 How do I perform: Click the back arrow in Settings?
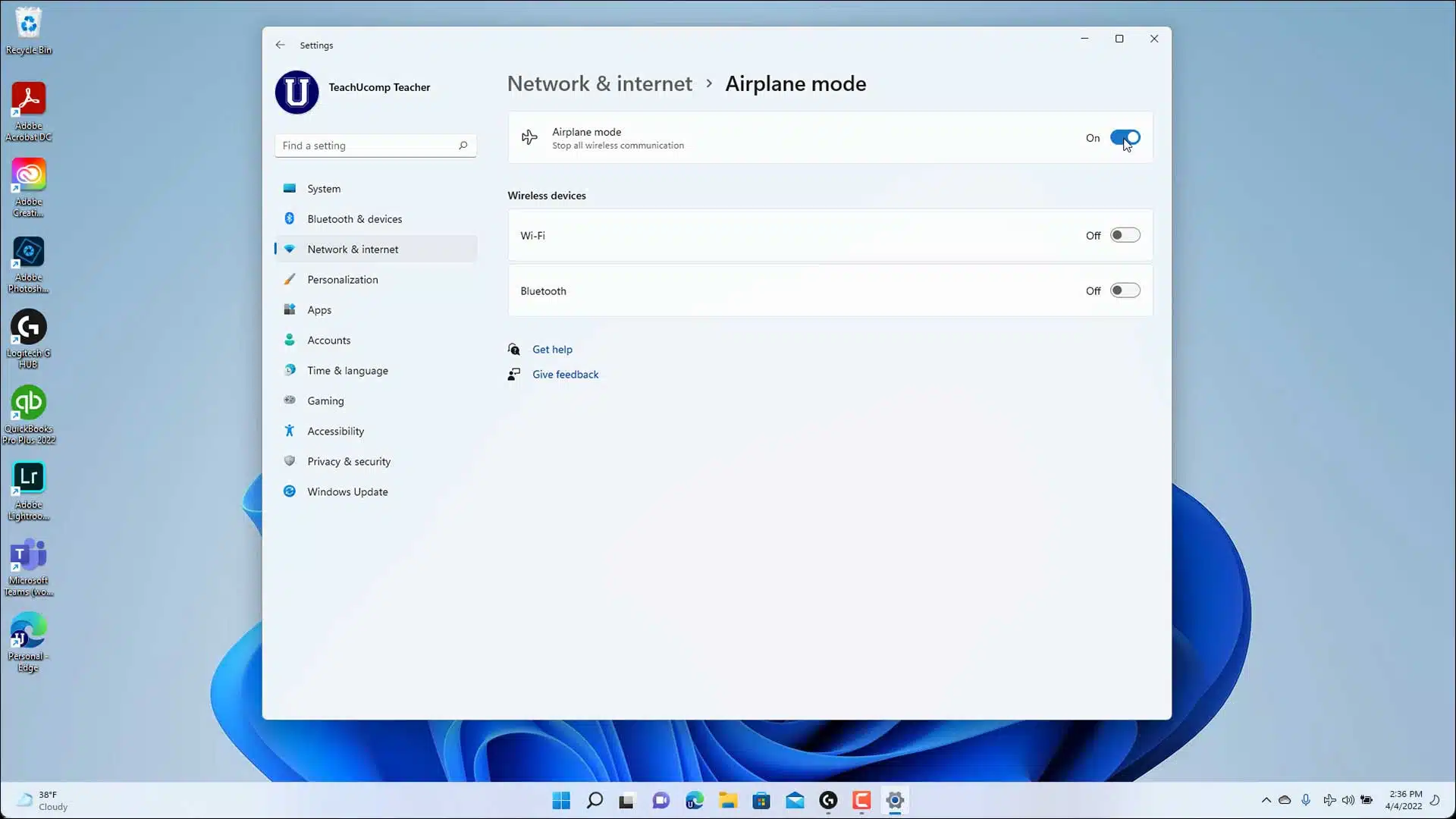280,45
